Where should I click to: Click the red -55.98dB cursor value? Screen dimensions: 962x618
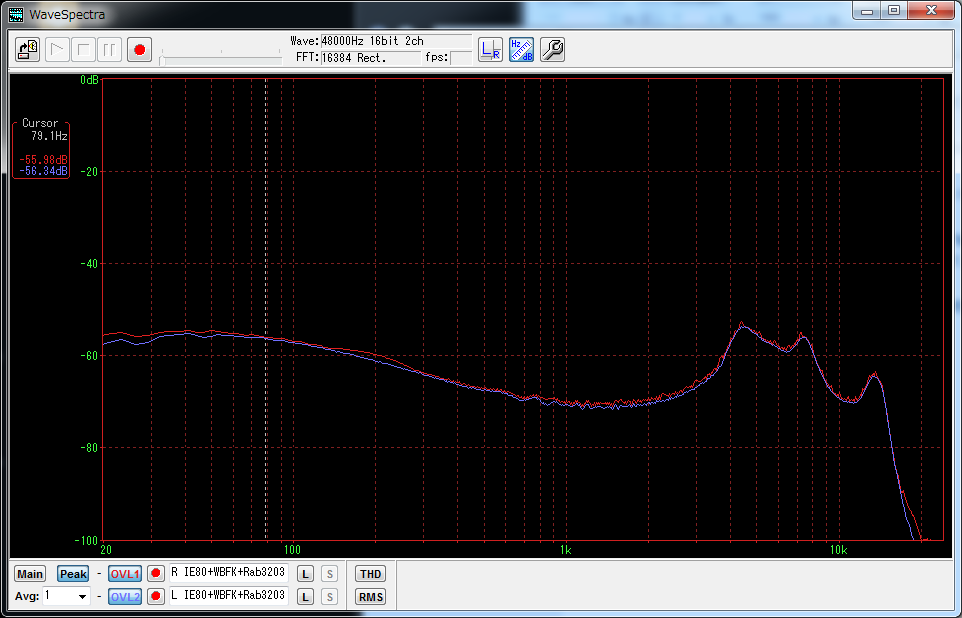point(43,160)
